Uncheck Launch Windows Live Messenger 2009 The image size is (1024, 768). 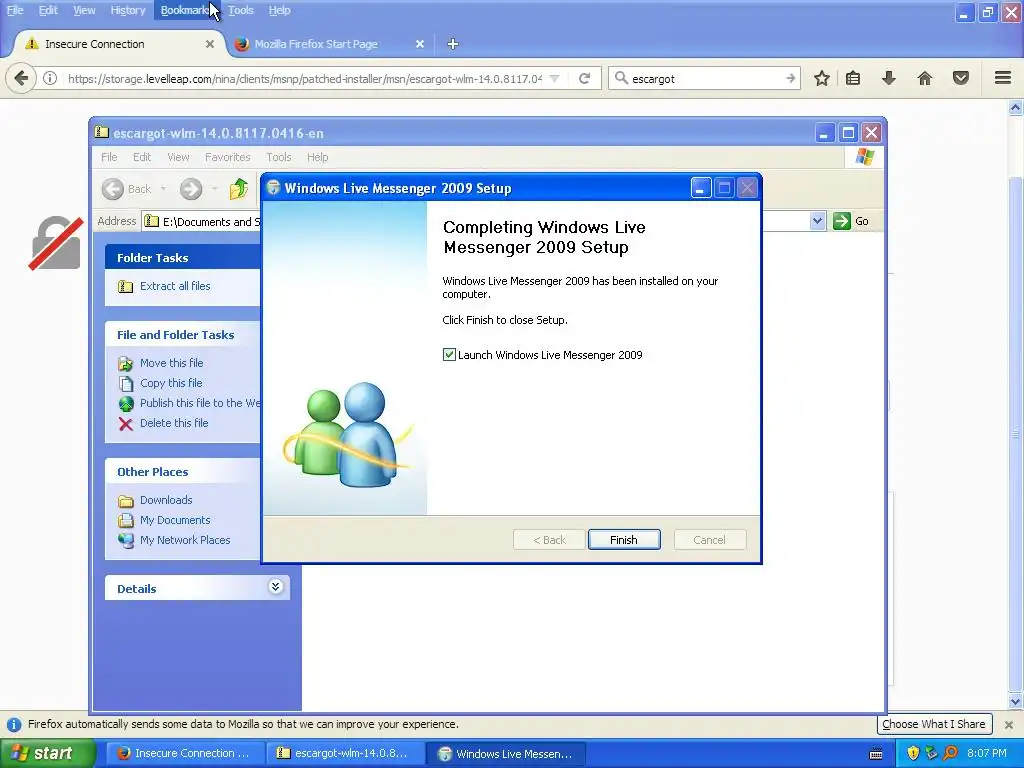[x=449, y=355]
